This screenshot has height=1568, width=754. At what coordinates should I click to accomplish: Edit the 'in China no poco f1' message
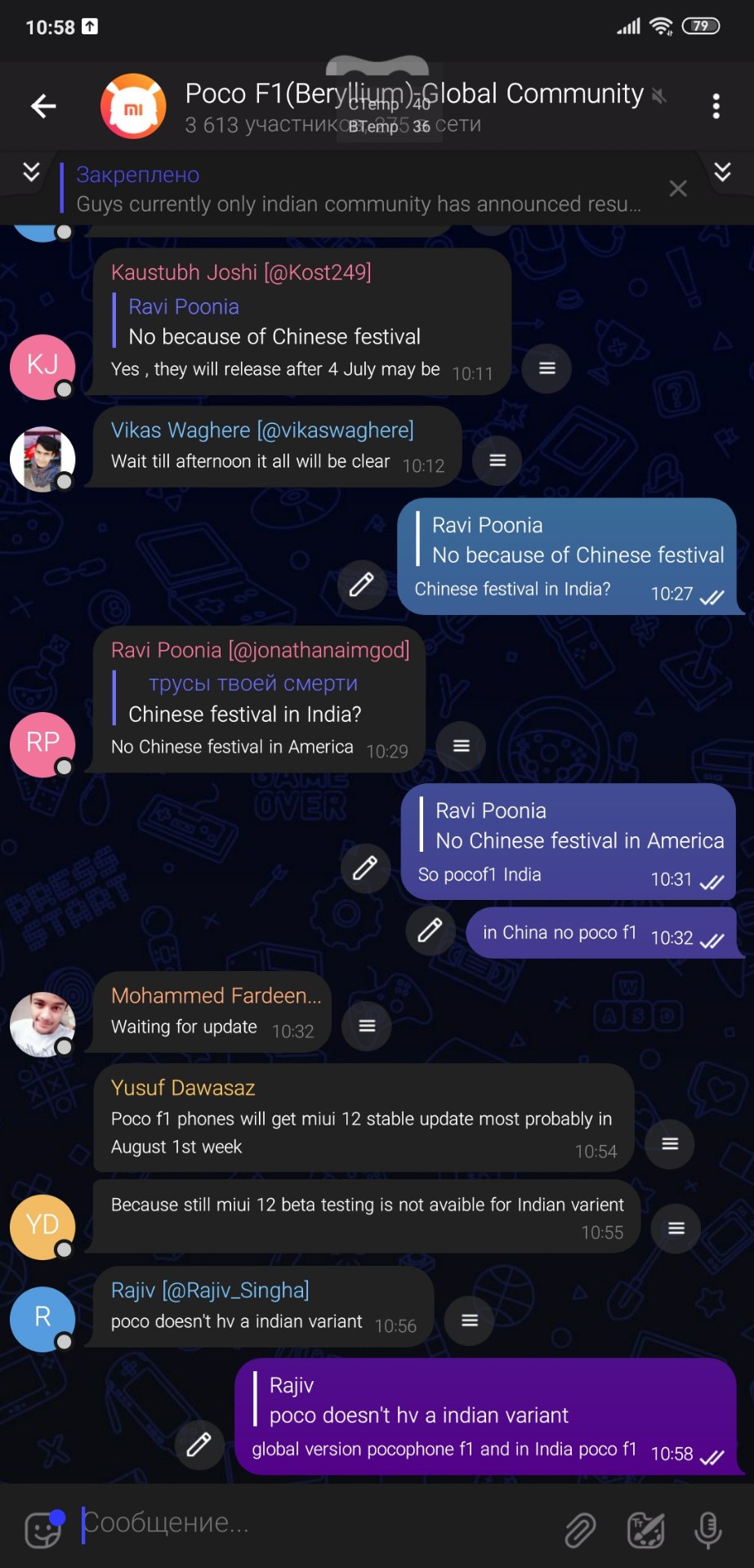coord(431,930)
